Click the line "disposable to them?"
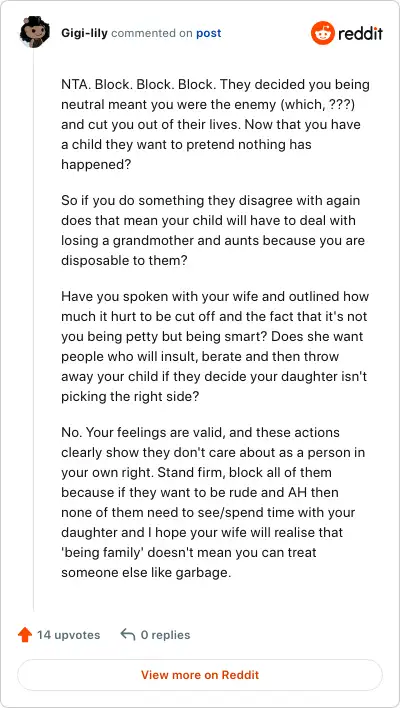The height and width of the screenshot is (708, 400). (x=124, y=261)
